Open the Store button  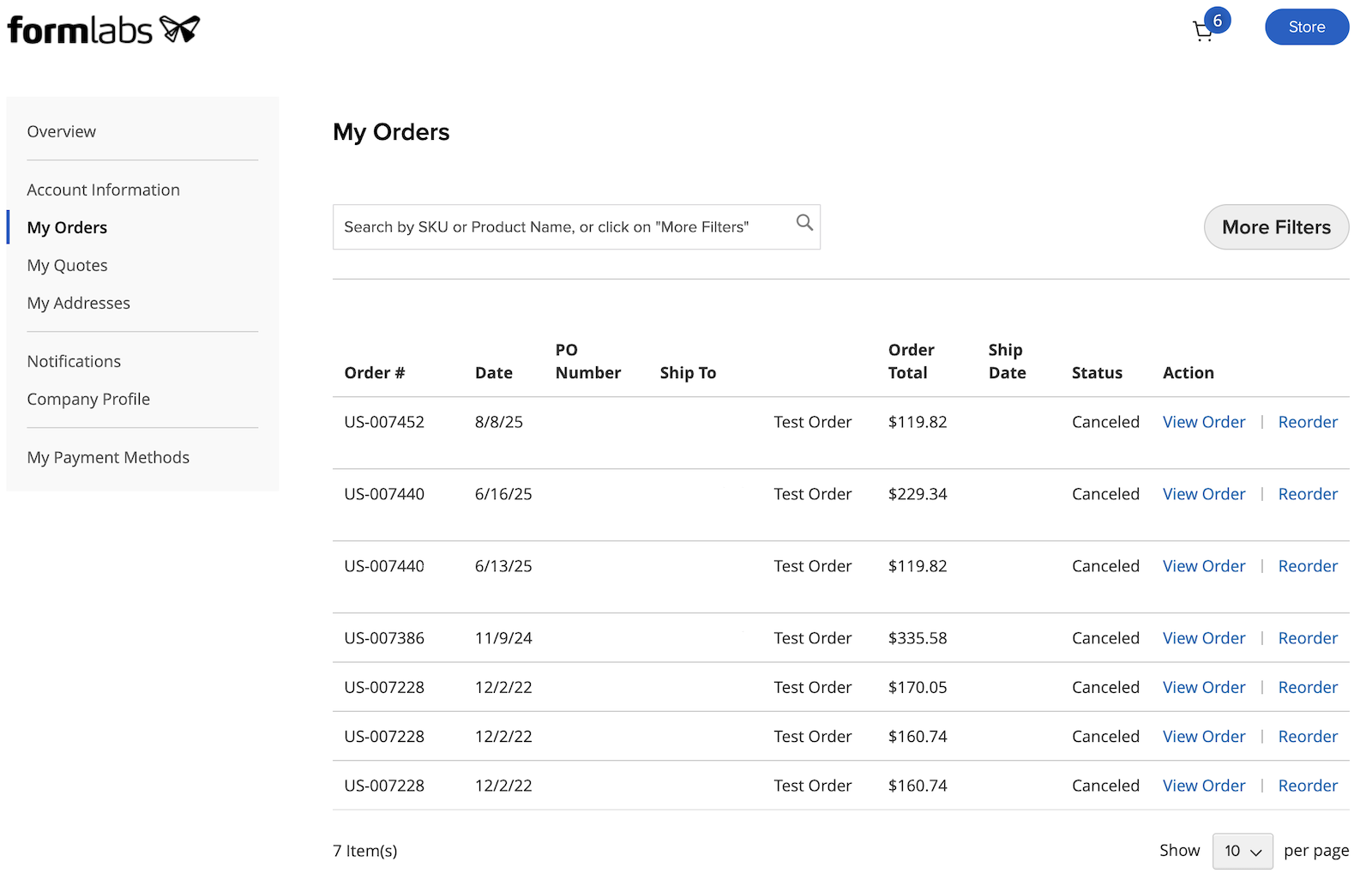[1306, 27]
